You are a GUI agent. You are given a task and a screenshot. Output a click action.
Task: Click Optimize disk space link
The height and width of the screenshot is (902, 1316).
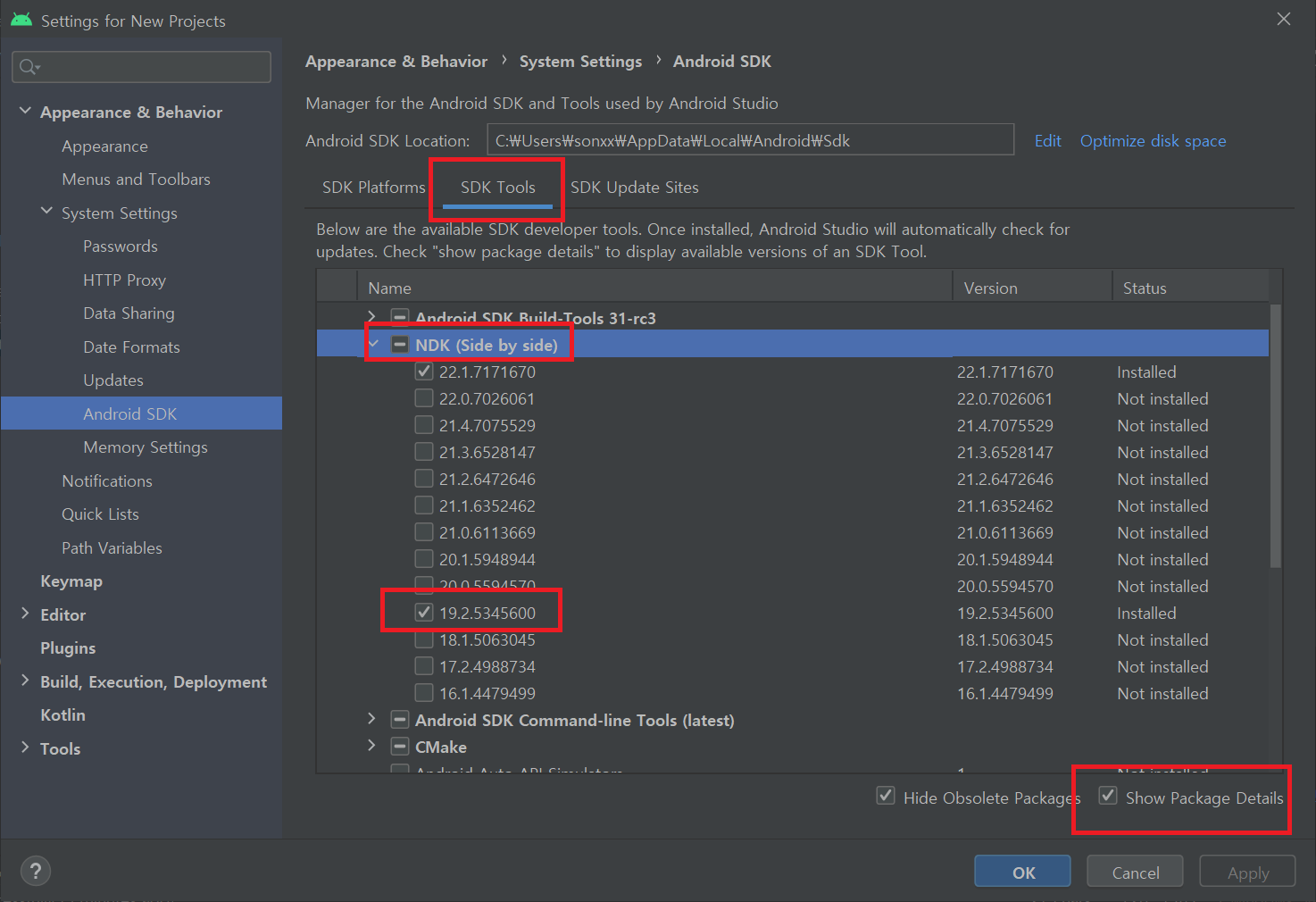coord(1153,141)
